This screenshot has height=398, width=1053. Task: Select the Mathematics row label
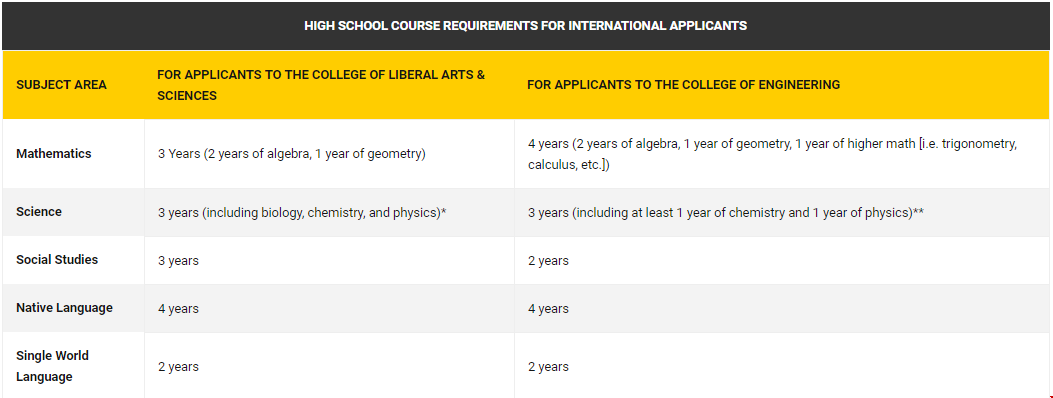(54, 154)
